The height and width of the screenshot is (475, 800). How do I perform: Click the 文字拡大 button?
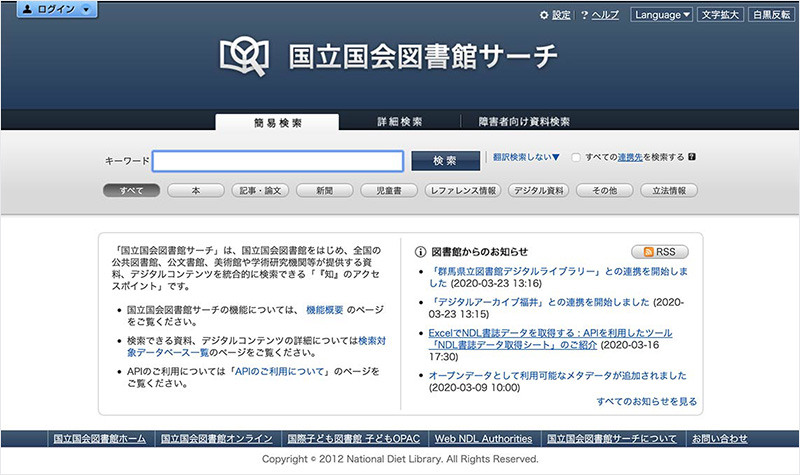720,15
